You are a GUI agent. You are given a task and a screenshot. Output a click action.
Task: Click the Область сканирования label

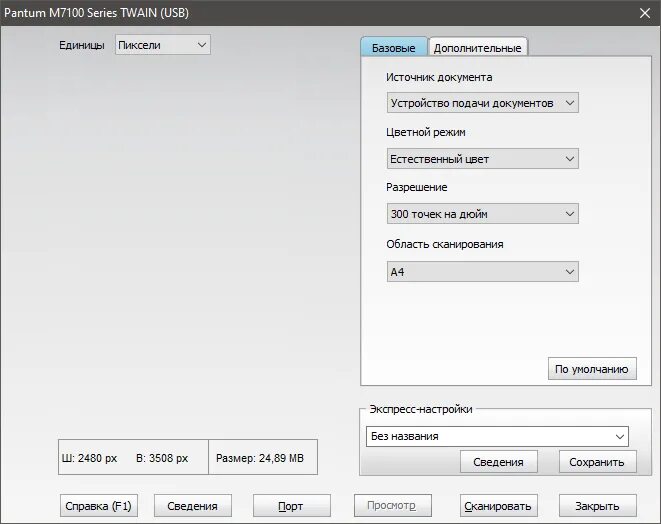point(445,245)
